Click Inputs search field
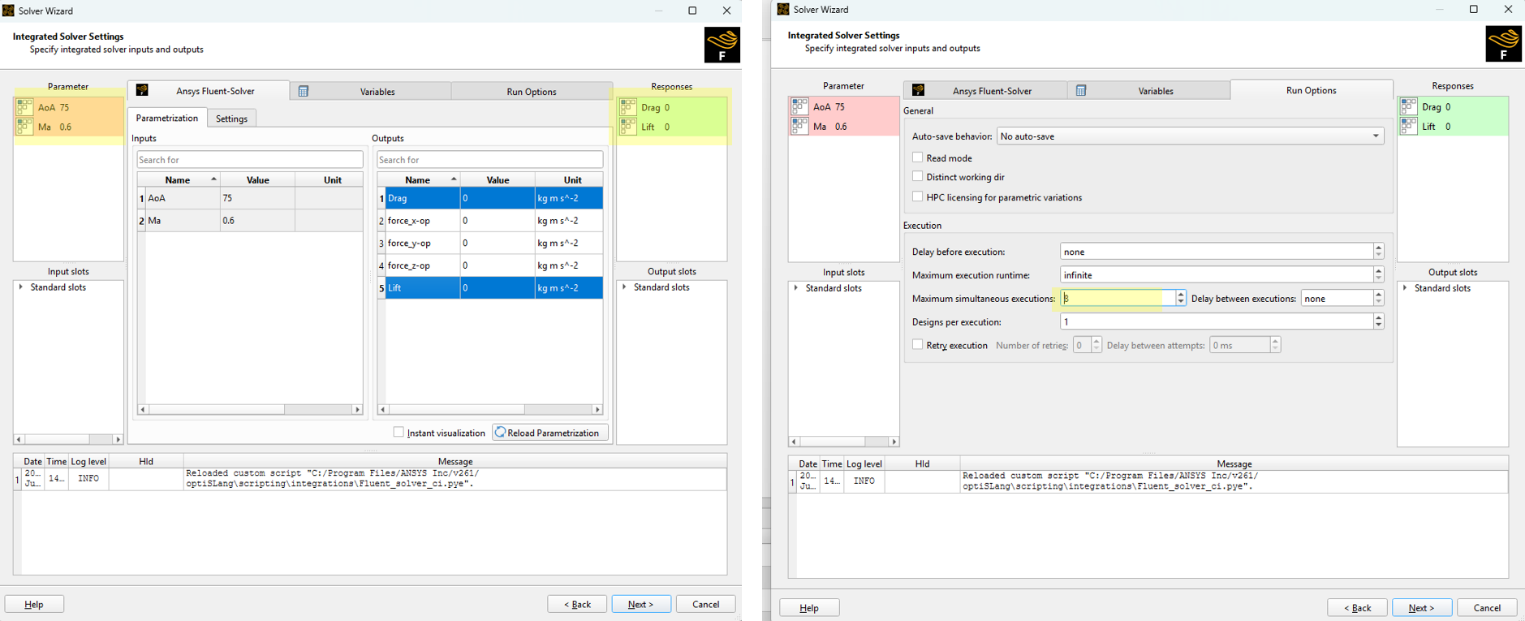Screen dimensions: 1525x621 (x=250, y=160)
